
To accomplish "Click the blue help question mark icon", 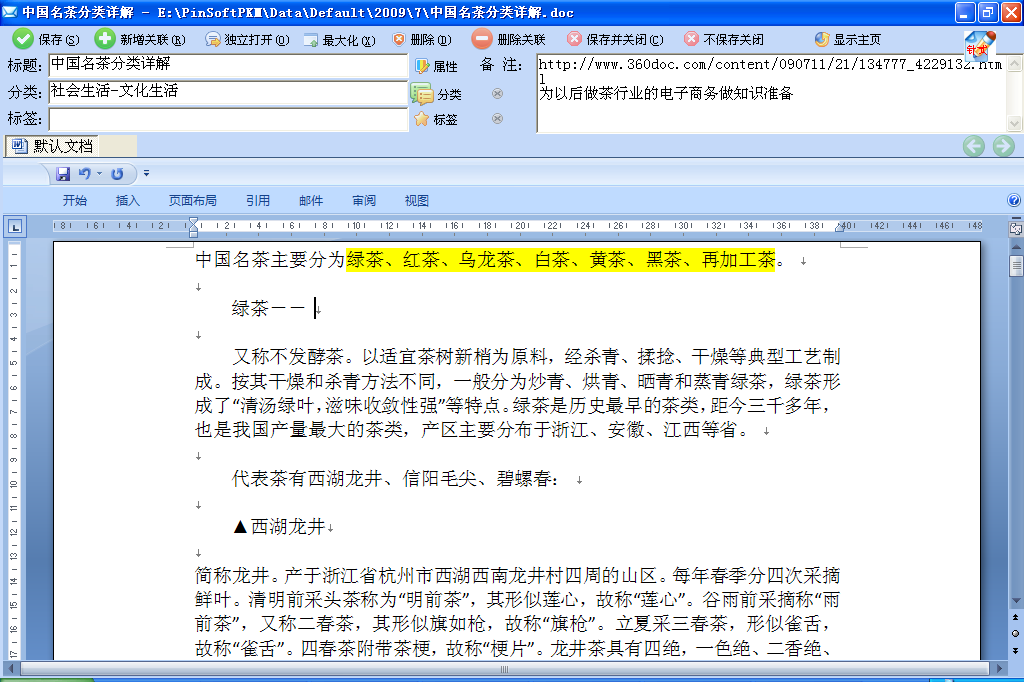I will 1014,200.
